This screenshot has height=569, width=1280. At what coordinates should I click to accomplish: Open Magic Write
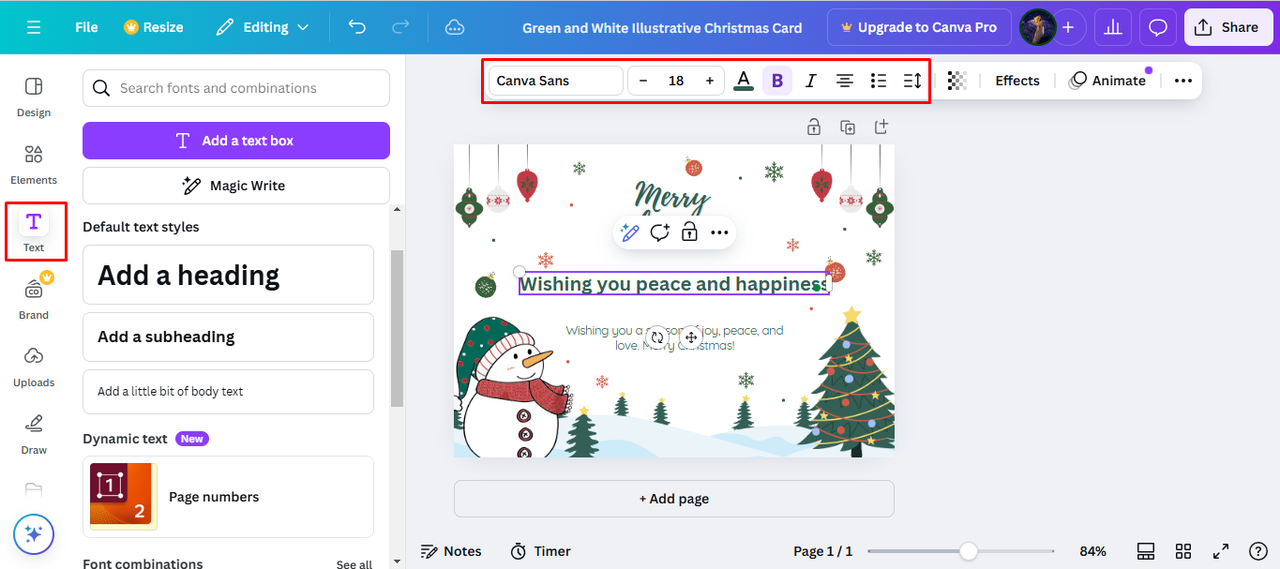pos(236,185)
